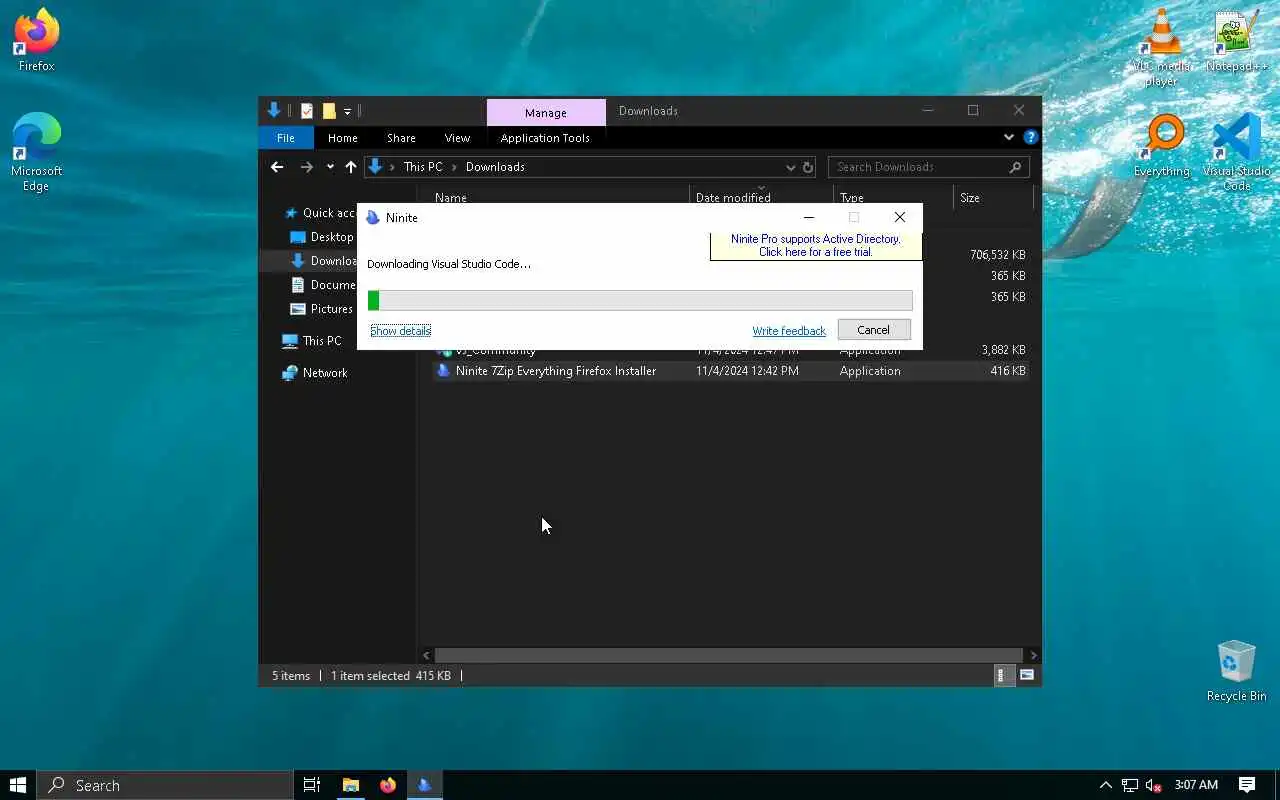Open Firefox from the taskbar
Image resolution: width=1280 pixels, height=800 pixels.
(x=388, y=785)
